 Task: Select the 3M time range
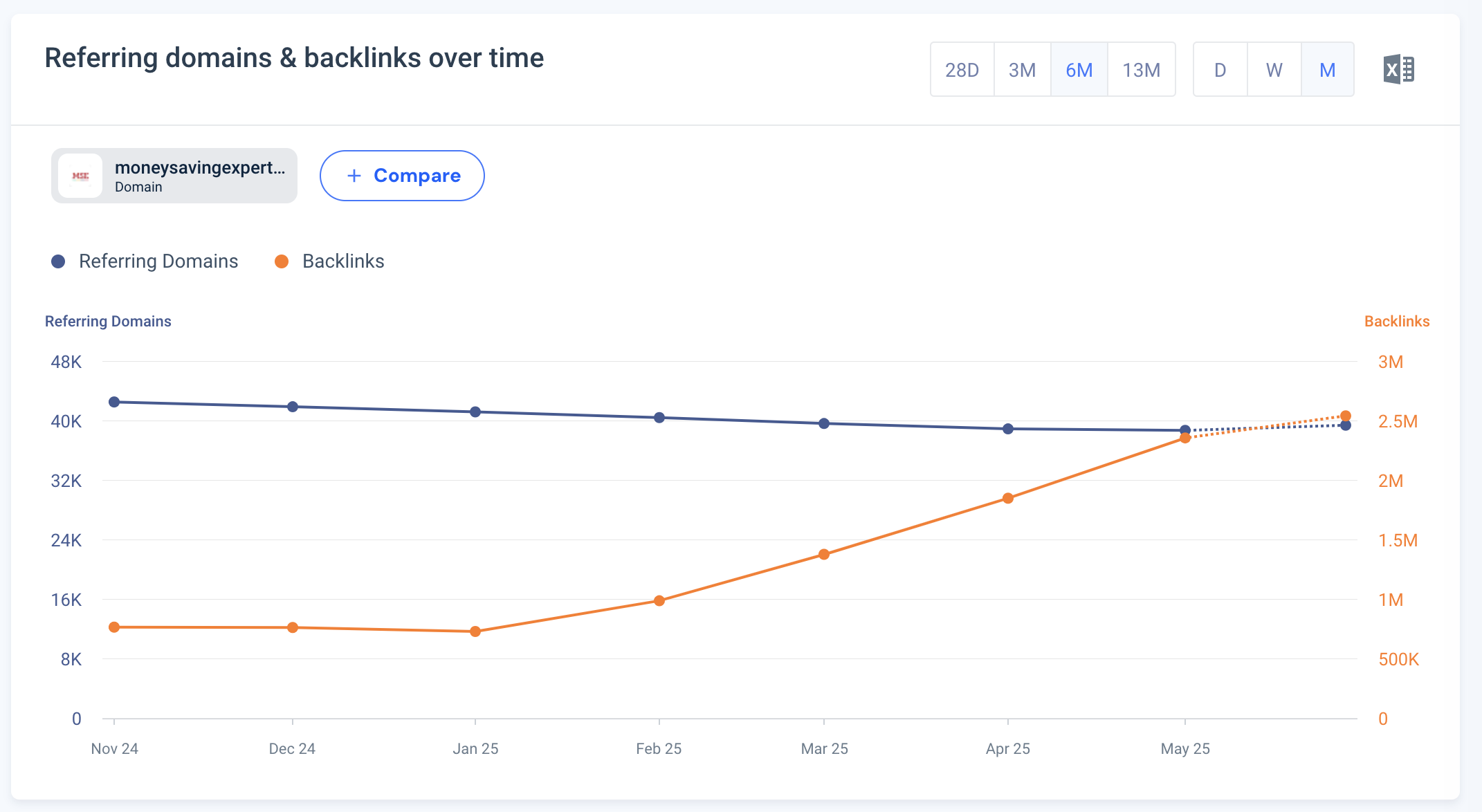click(x=1022, y=69)
